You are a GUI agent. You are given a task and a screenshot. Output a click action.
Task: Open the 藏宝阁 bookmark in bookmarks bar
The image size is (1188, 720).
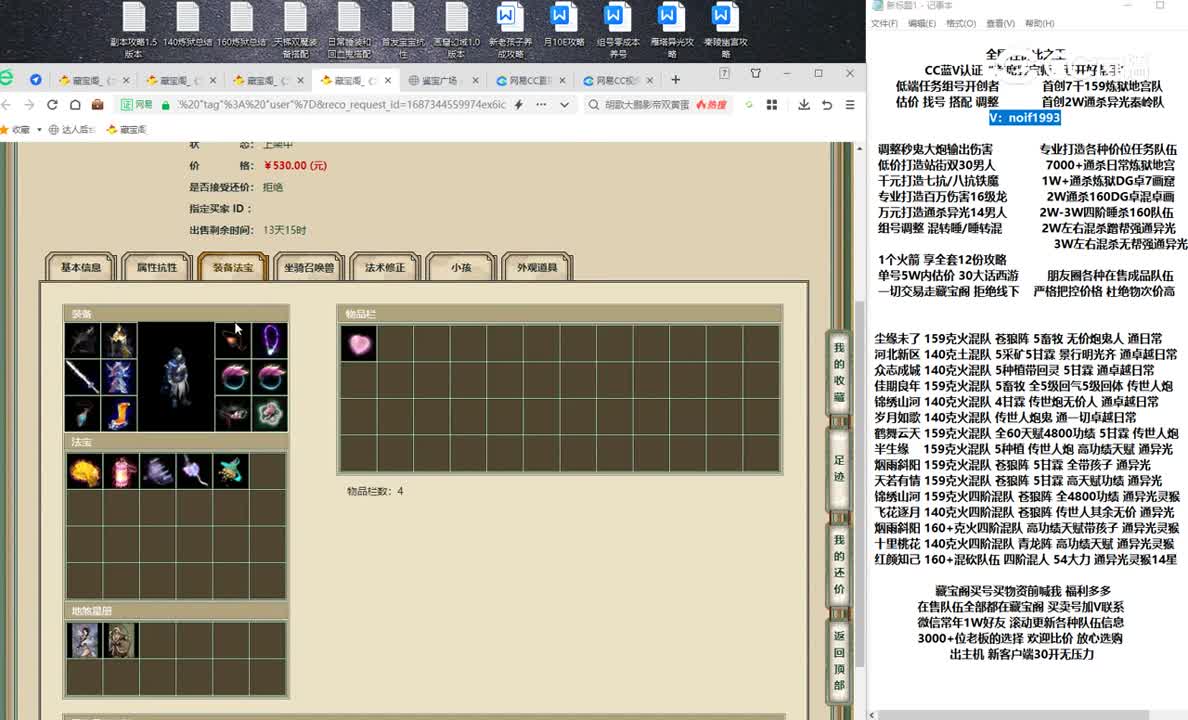tap(127, 130)
